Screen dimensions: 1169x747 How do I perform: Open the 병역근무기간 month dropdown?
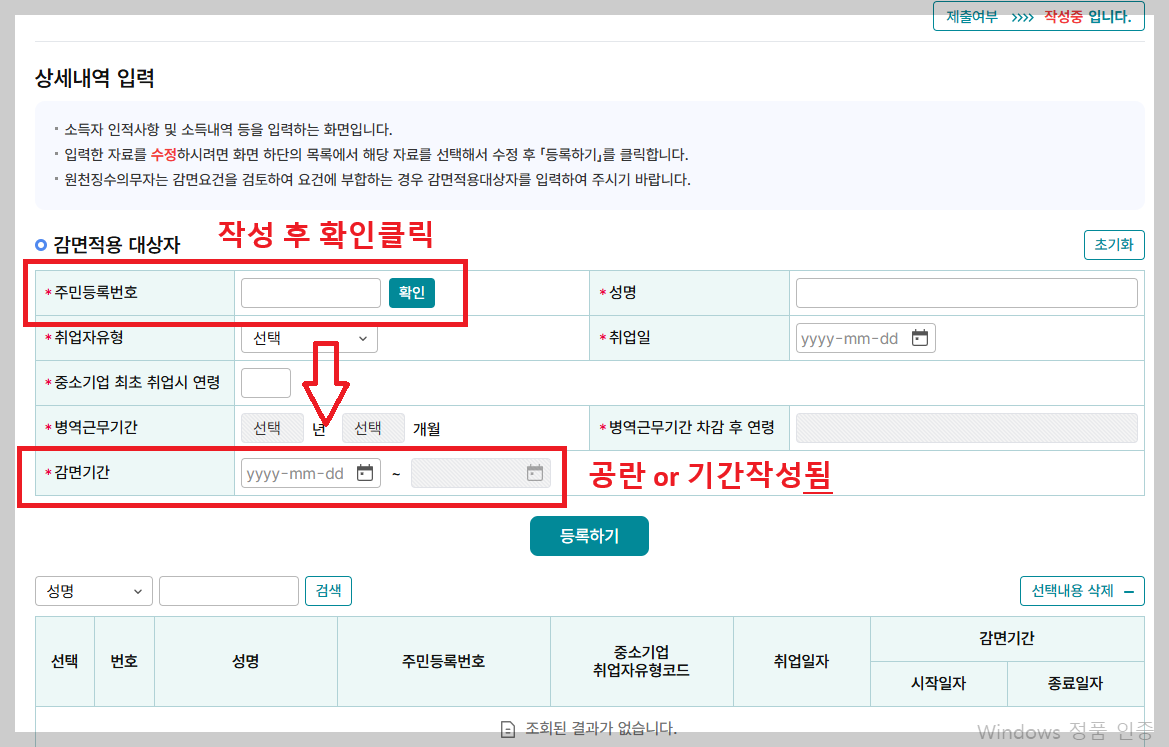(372, 427)
